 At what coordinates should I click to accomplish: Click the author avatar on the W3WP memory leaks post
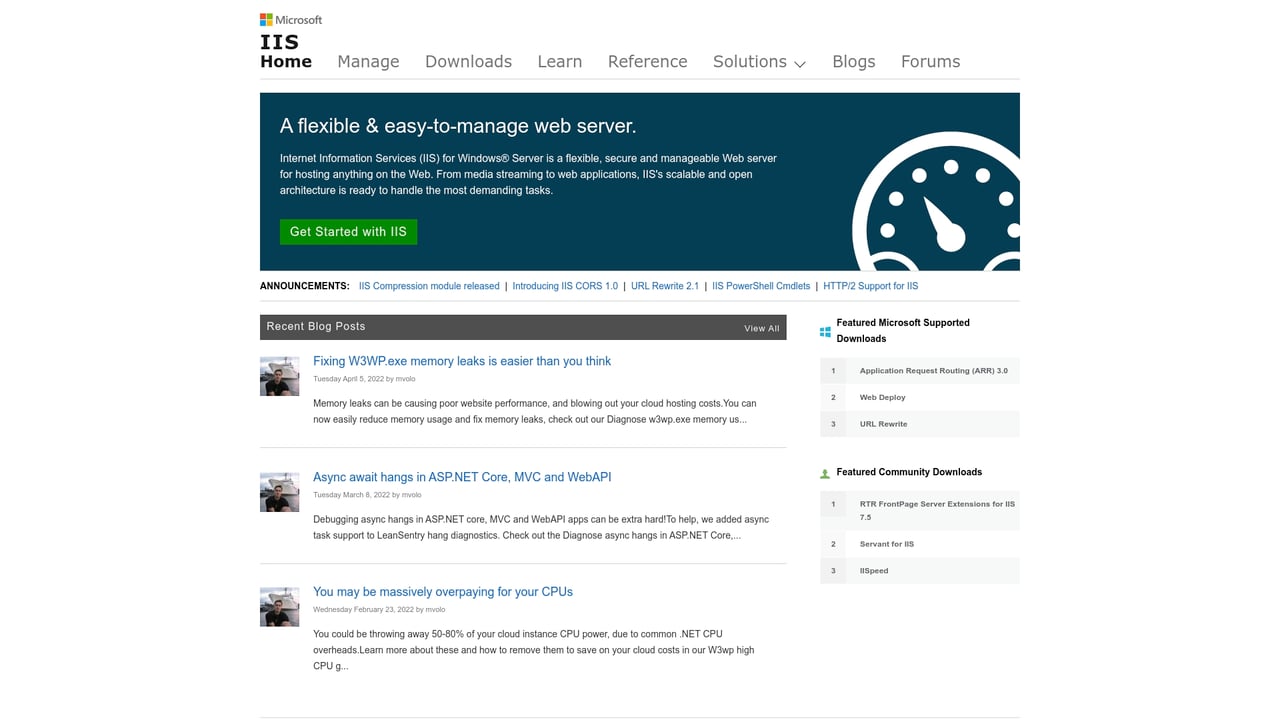[279, 375]
